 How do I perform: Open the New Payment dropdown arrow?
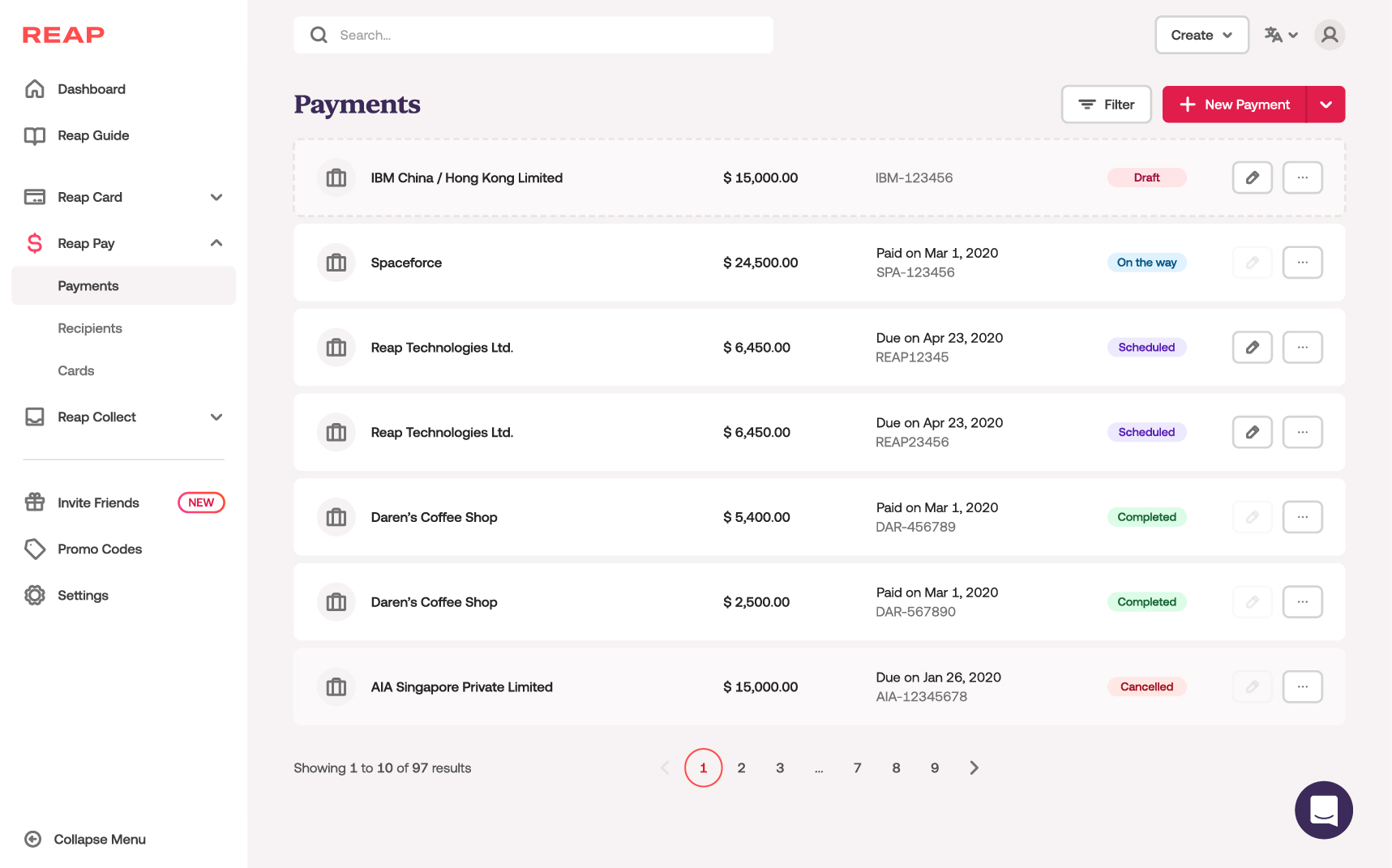tap(1326, 105)
